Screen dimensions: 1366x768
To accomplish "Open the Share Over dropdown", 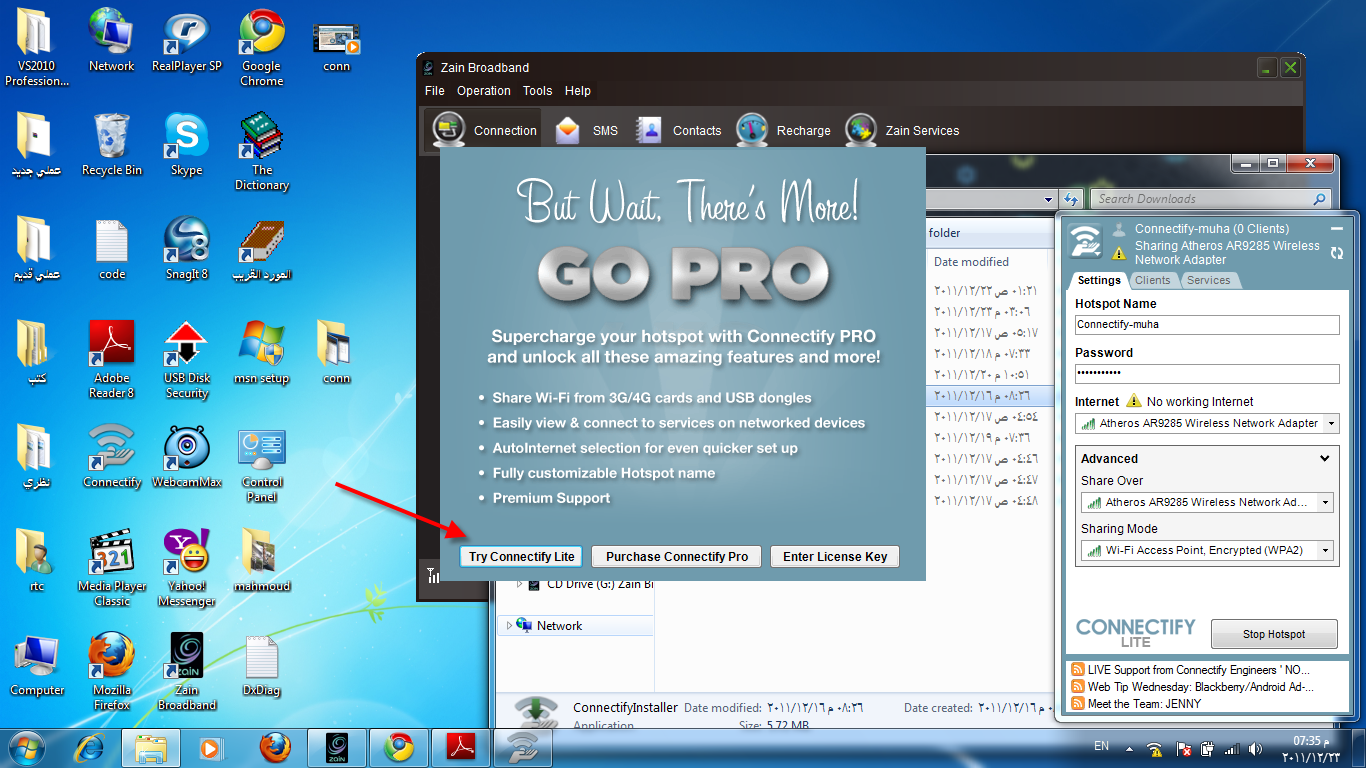I will pos(1325,503).
